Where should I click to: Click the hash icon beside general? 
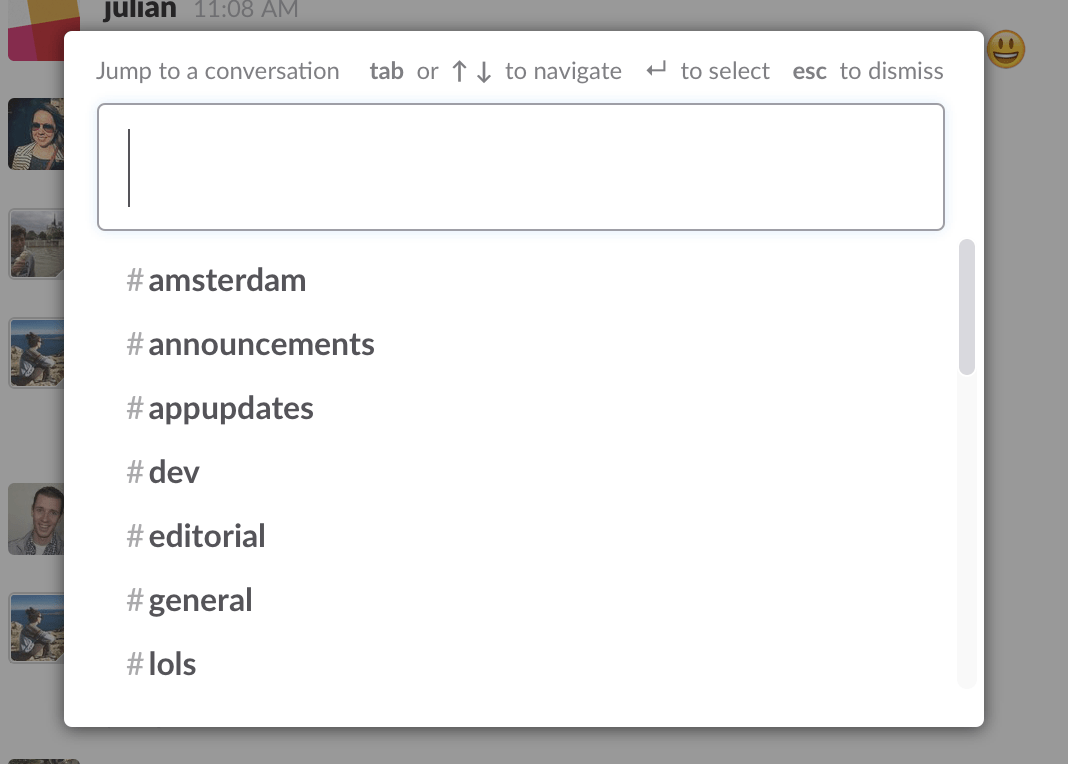[x=134, y=600]
